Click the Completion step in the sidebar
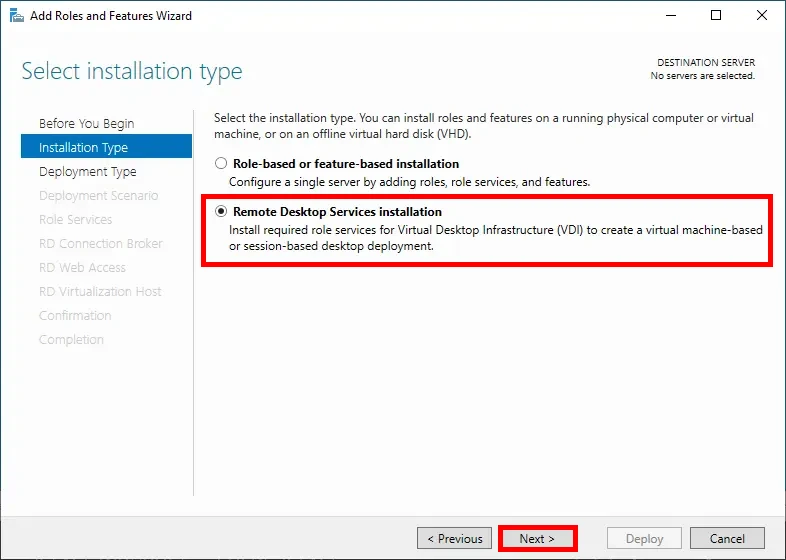 click(71, 340)
